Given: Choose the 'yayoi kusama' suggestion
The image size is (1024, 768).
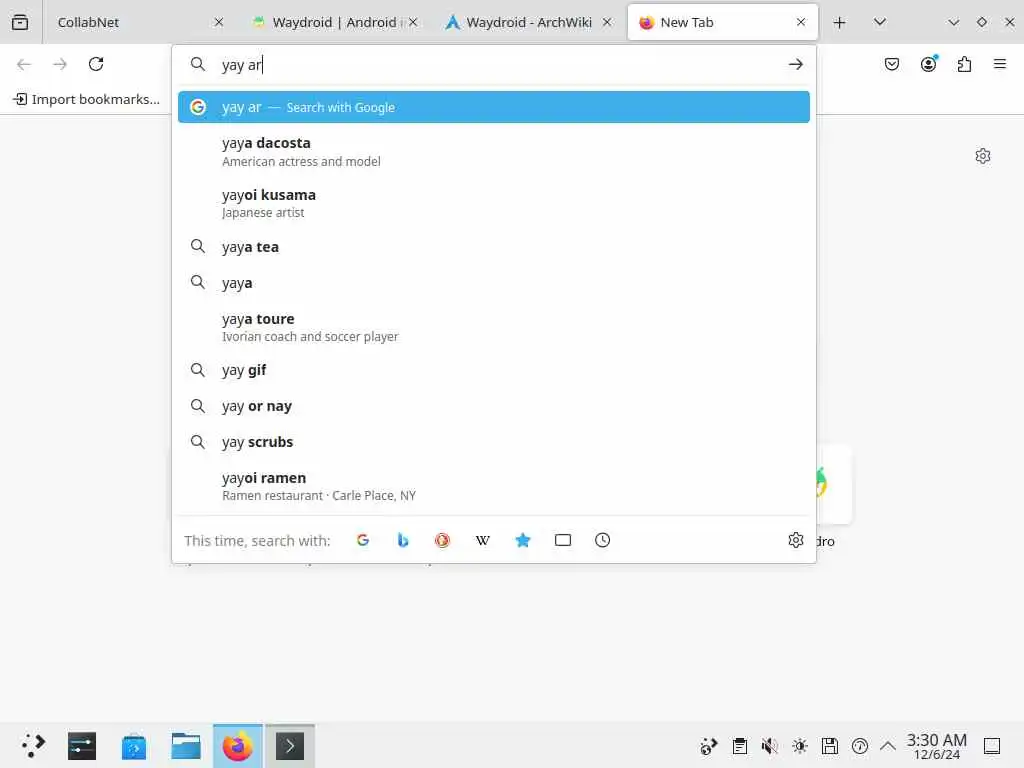Looking at the screenshot, I should pyautogui.click(x=494, y=203).
